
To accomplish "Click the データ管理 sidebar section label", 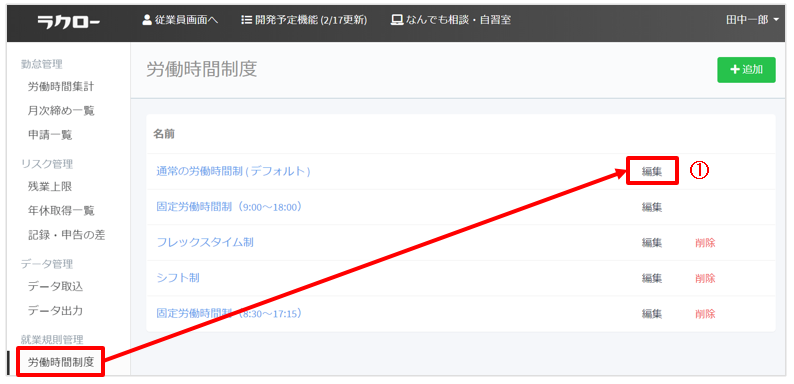I will [x=47, y=263].
